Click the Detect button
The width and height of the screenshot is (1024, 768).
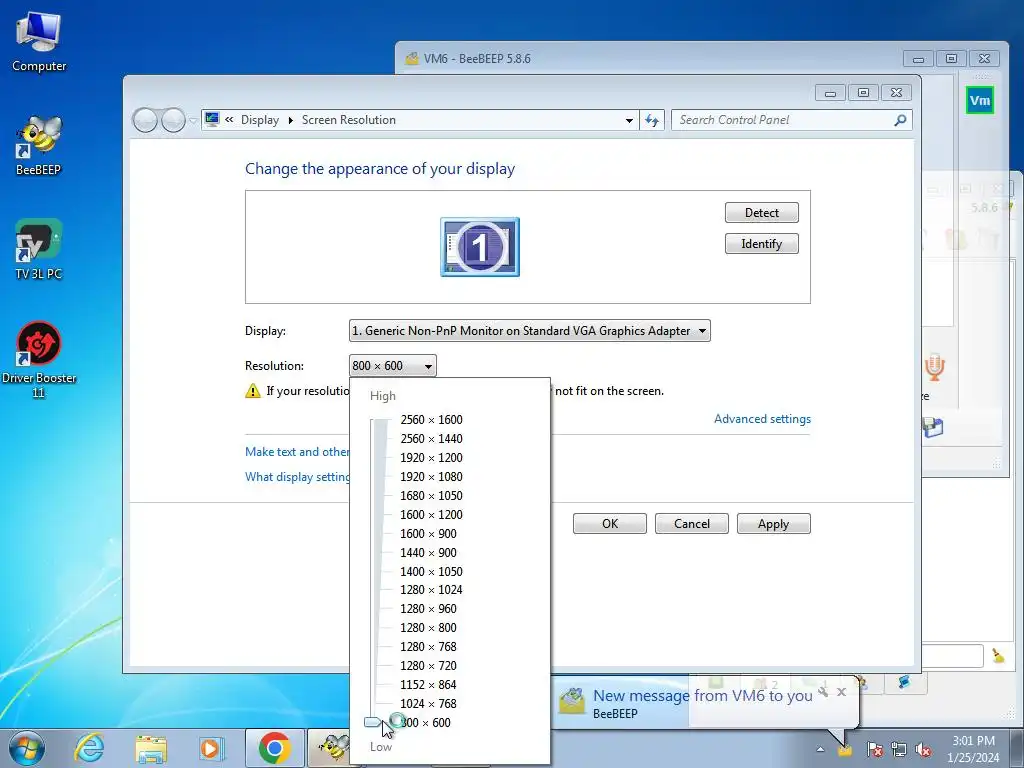pyautogui.click(x=761, y=213)
